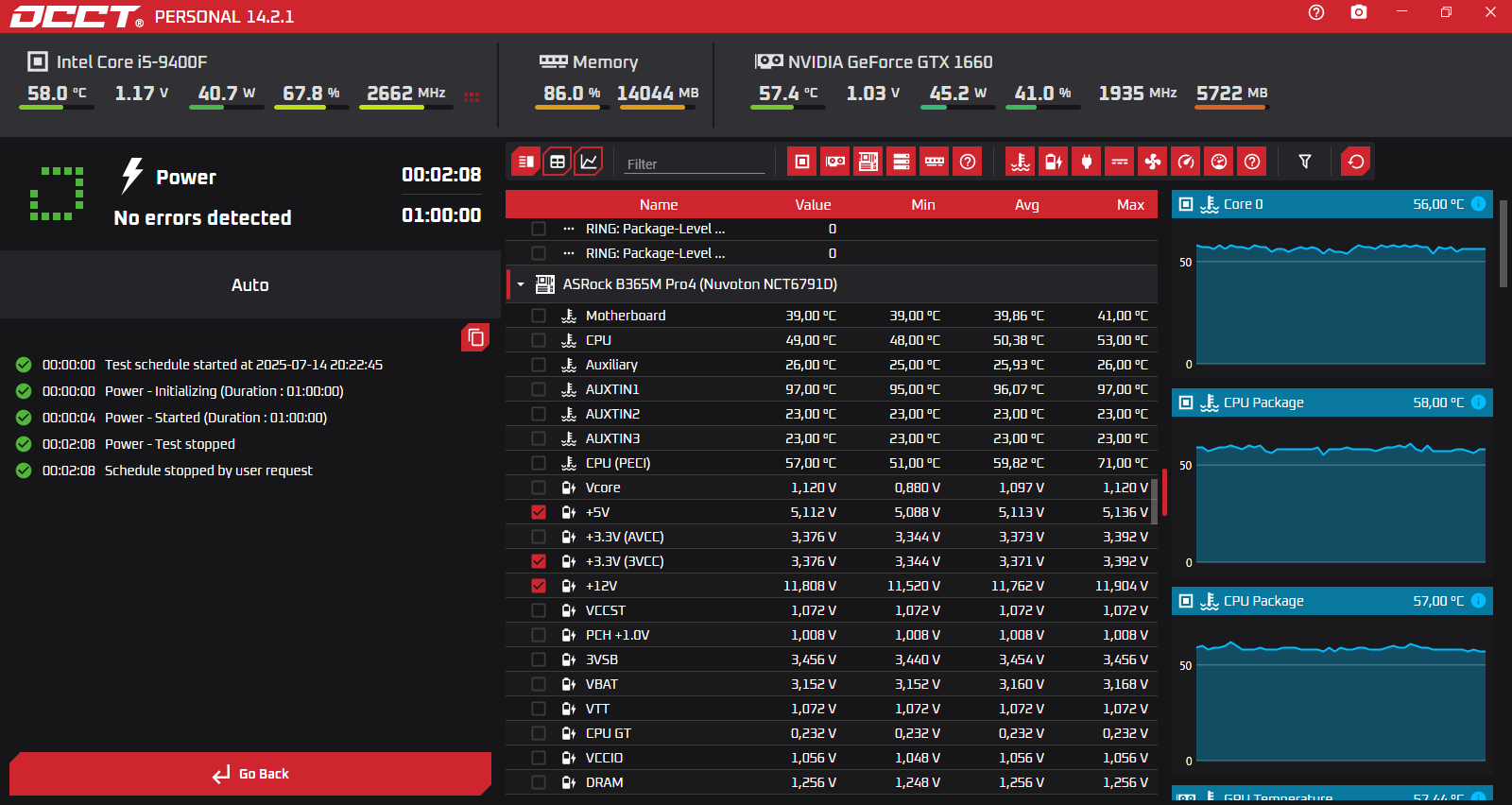Screen dimensions: 1512x805
Task: Select the AUXTIN2 sensor row name
Action: [x=612, y=414]
